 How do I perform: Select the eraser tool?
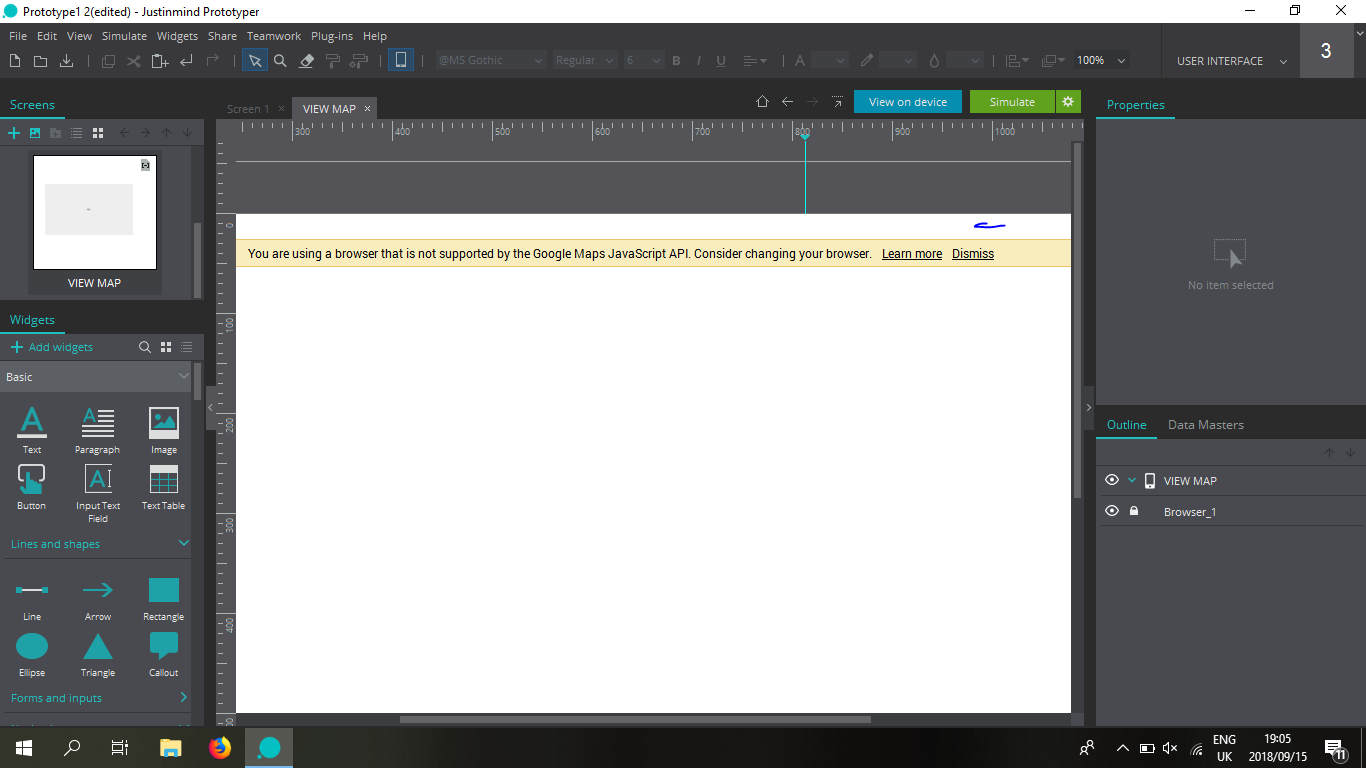(307, 61)
